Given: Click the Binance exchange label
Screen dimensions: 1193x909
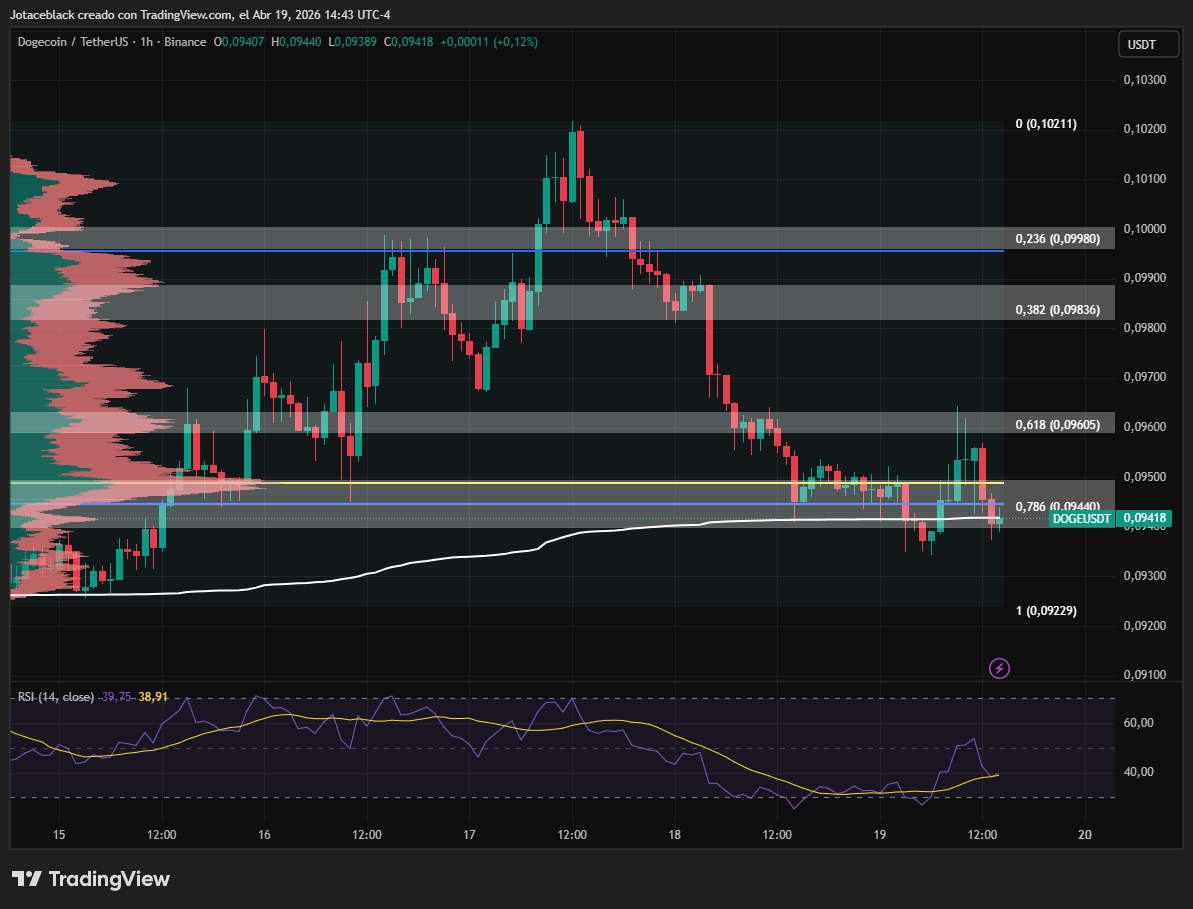Looking at the screenshot, I should pos(186,42).
